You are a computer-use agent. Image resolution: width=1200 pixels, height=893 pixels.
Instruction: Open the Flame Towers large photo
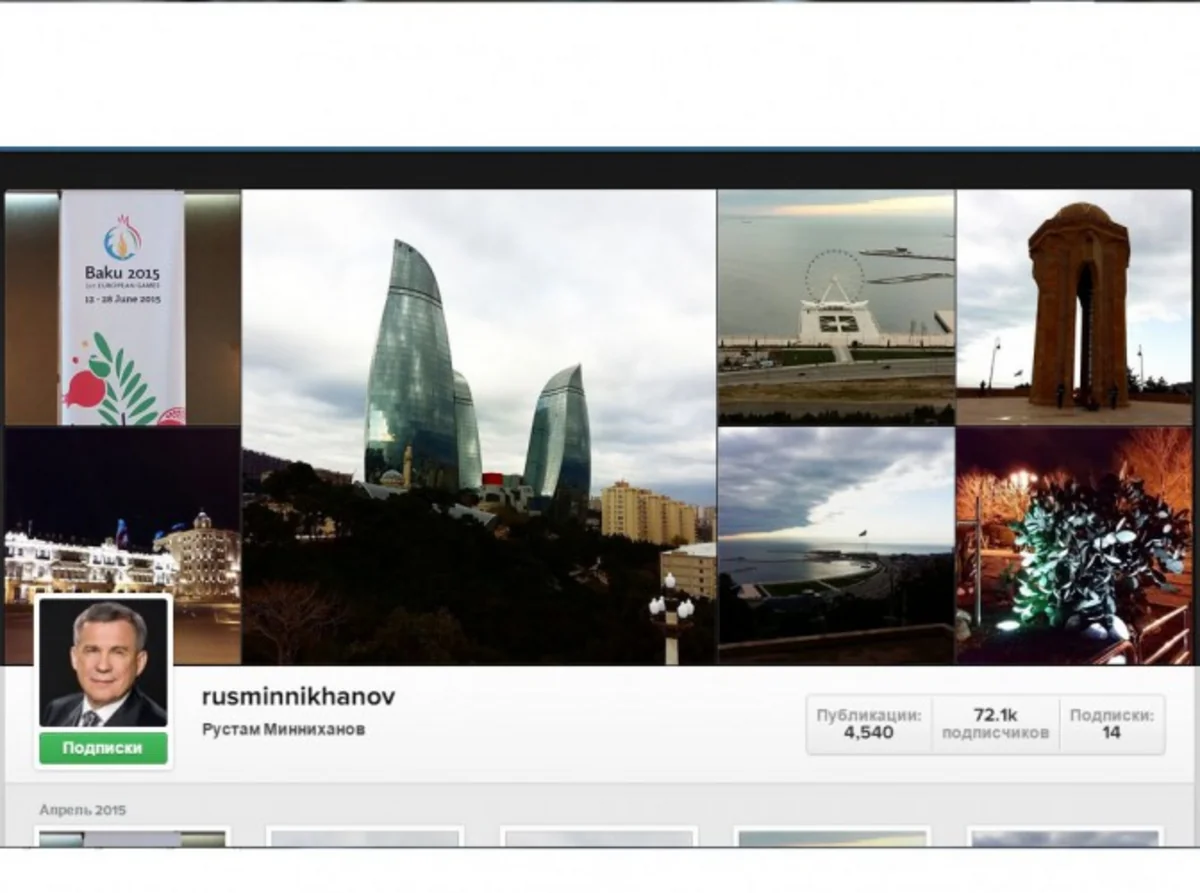pos(479,427)
